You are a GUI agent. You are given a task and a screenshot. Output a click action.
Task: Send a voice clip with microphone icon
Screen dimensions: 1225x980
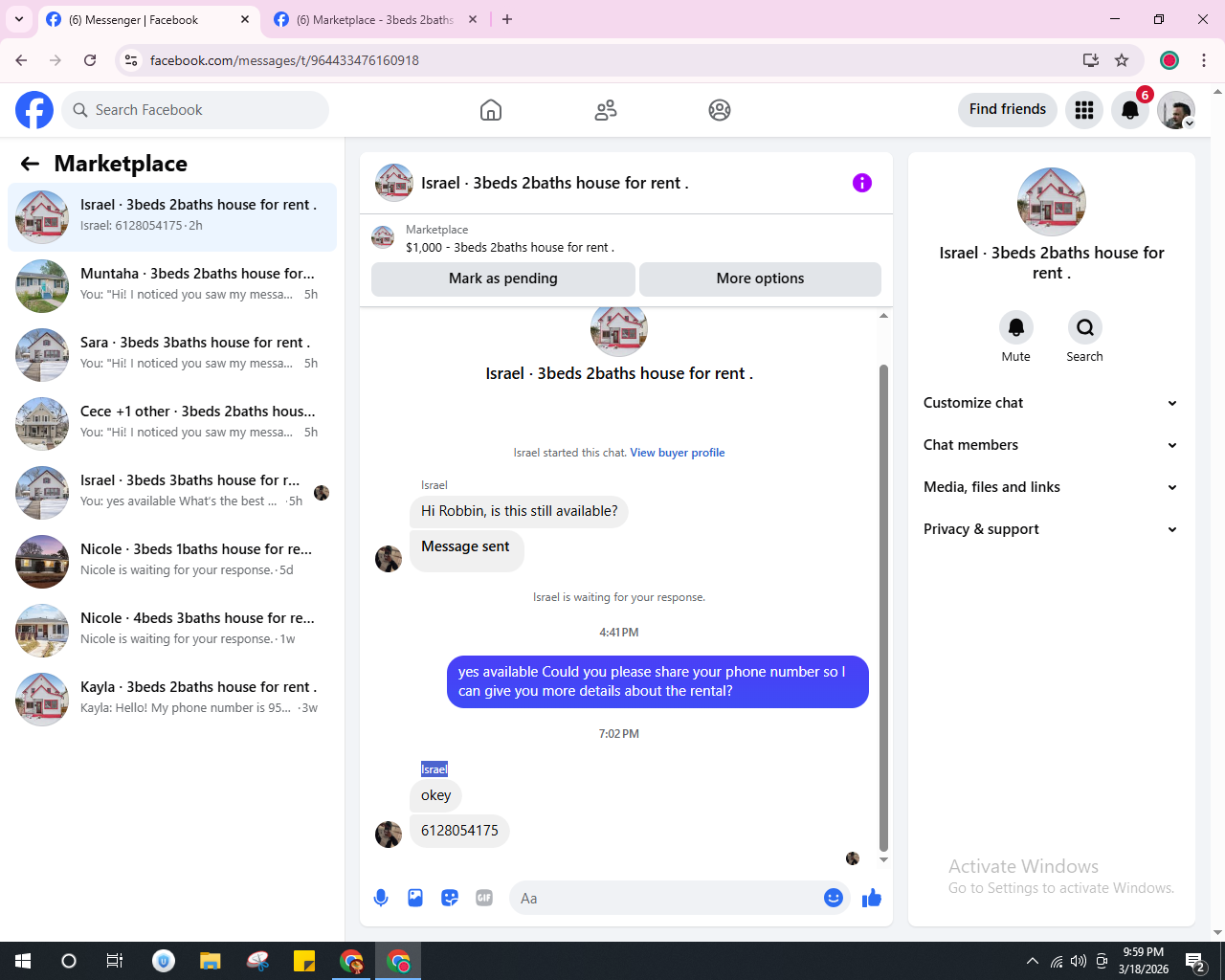(x=381, y=898)
